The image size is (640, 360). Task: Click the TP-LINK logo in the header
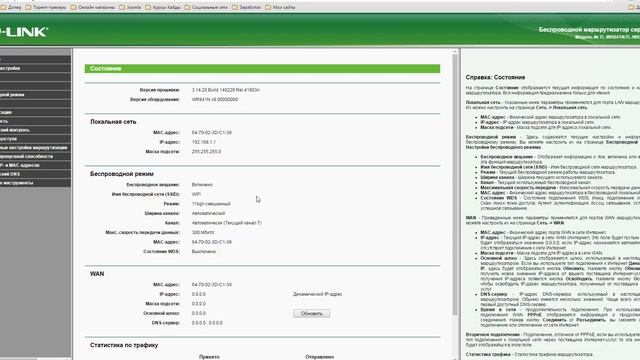24,32
